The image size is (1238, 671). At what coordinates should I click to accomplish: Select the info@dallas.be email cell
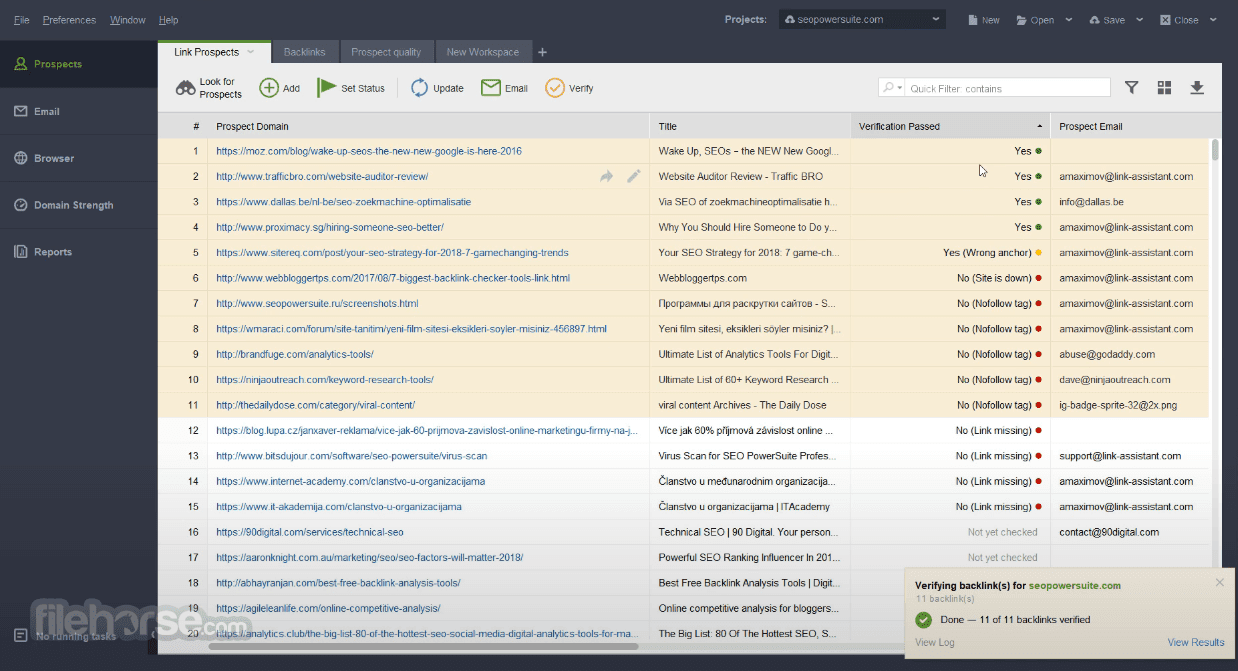(1130, 202)
